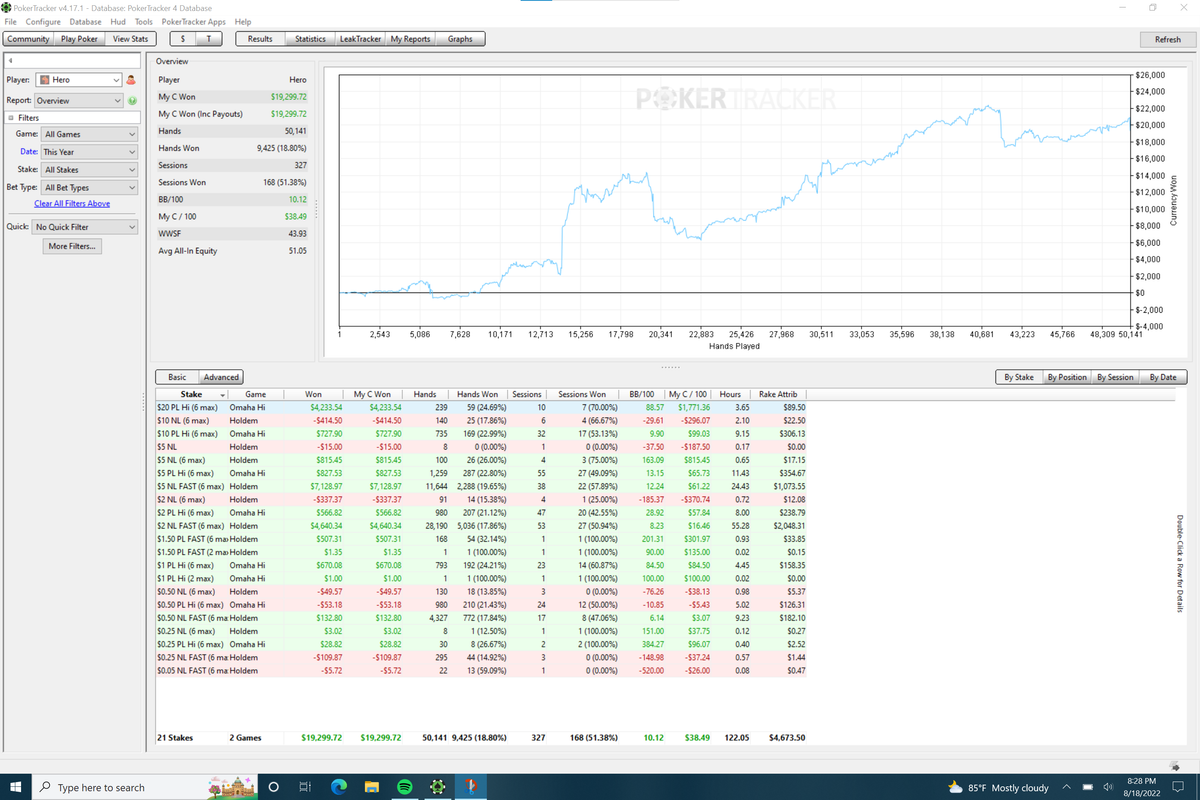Sort by the Rake Attrib column header
The height and width of the screenshot is (800, 1200).
click(x=778, y=395)
